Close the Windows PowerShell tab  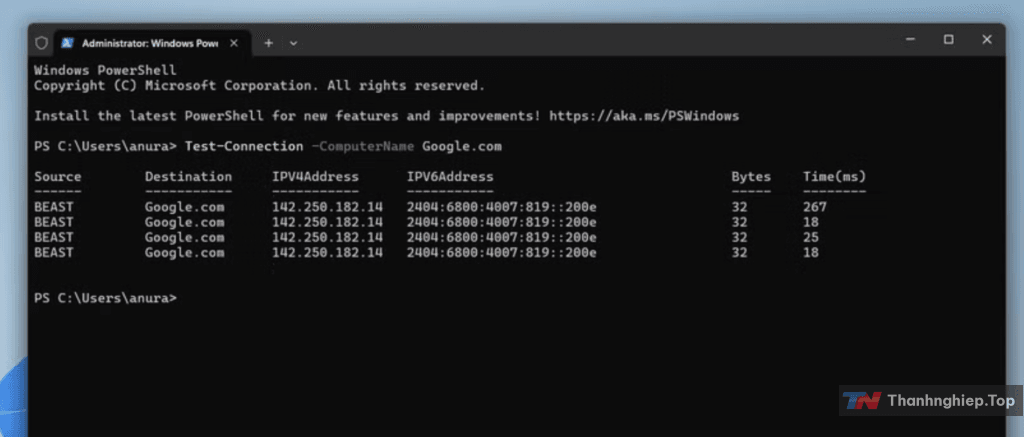click(234, 43)
